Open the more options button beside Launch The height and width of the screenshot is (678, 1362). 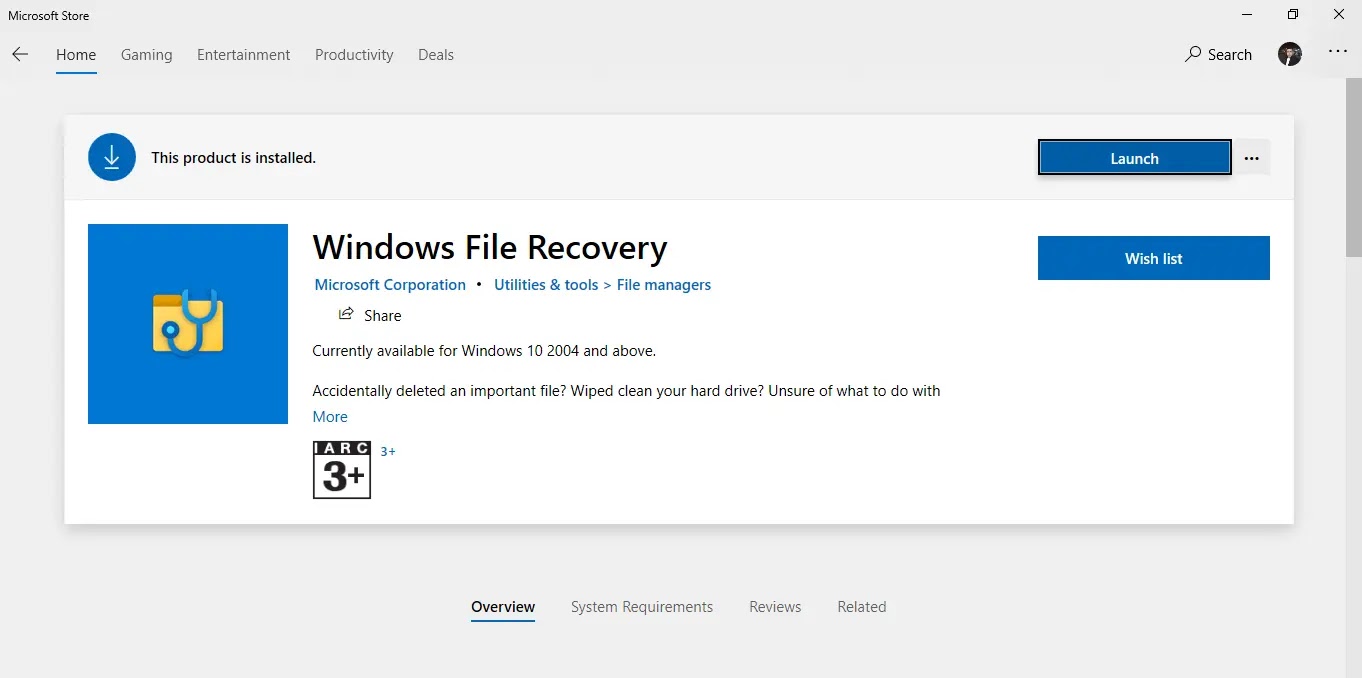1251,158
